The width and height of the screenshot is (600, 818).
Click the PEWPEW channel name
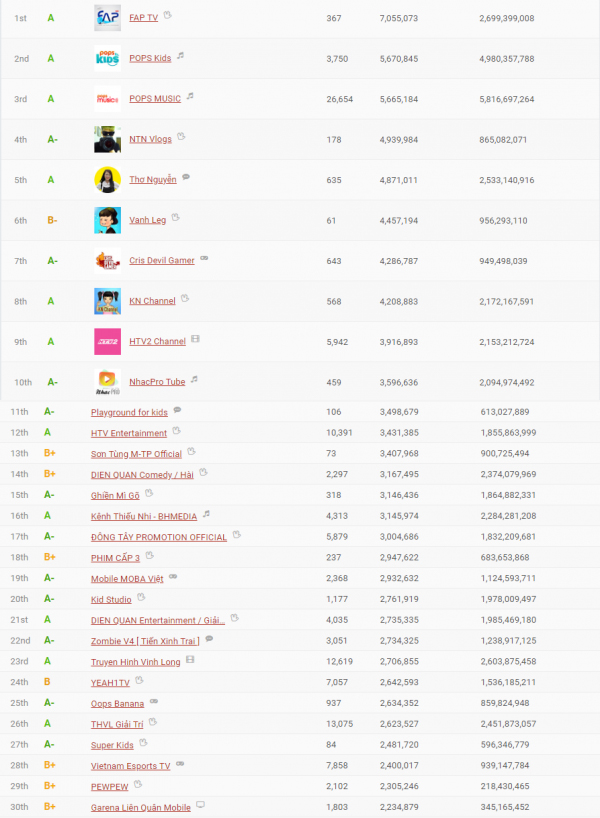[x=111, y=786]
